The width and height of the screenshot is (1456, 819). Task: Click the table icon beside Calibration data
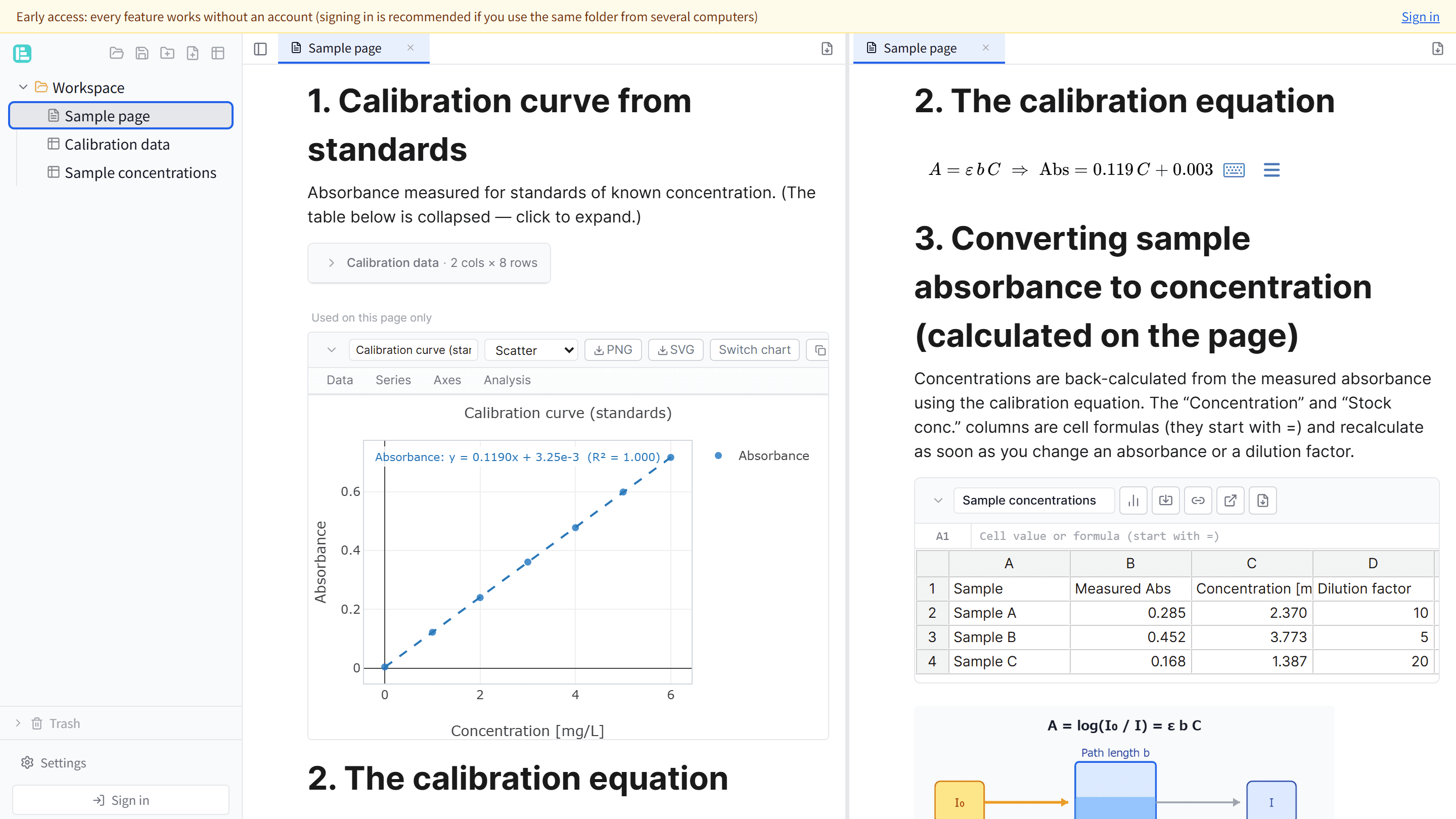click(53, 144)
